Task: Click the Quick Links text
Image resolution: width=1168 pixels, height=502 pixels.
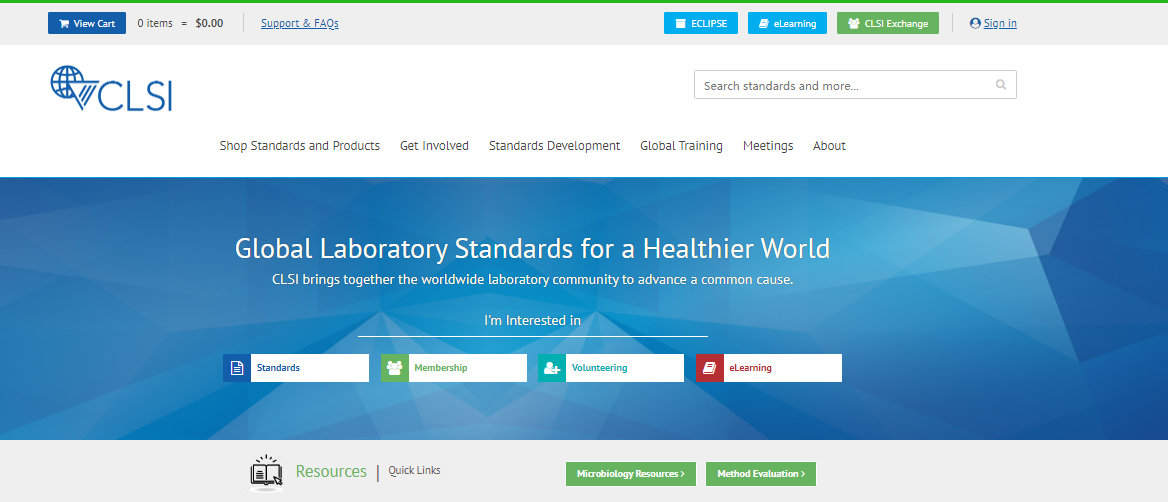Action: 414,470
